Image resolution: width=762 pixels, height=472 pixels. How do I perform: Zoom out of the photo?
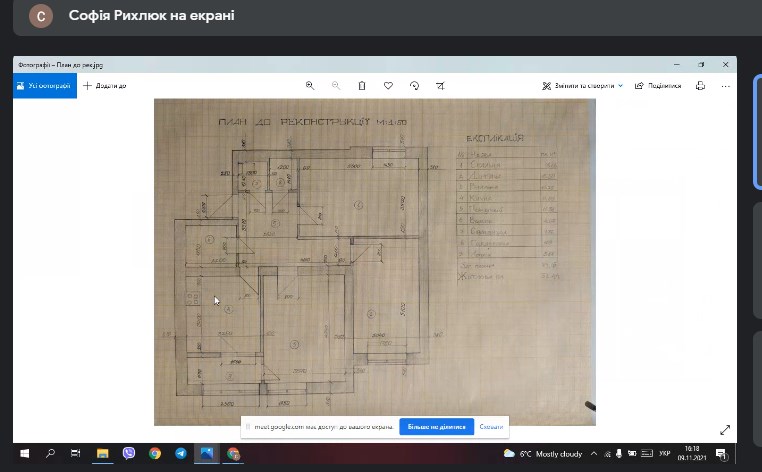(x=336, y=86)
